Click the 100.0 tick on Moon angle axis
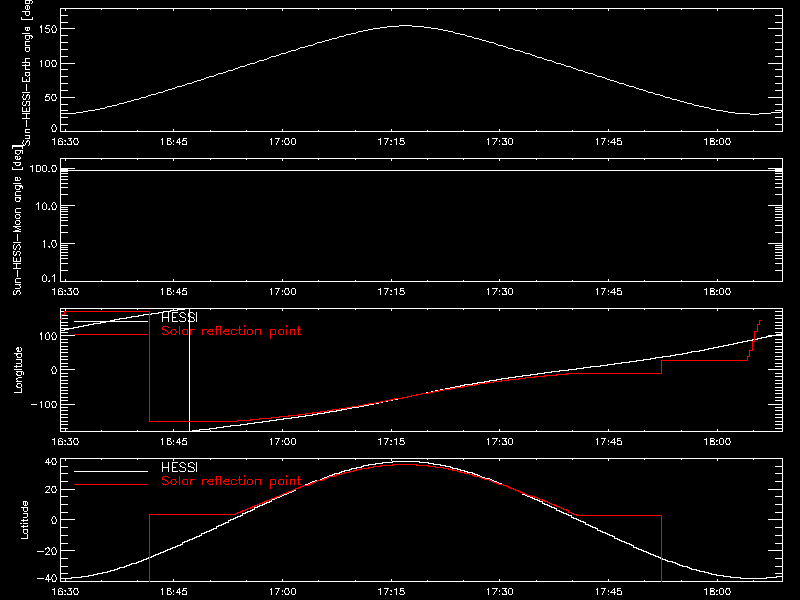The image size is (800, 600). tap(43, 168)
